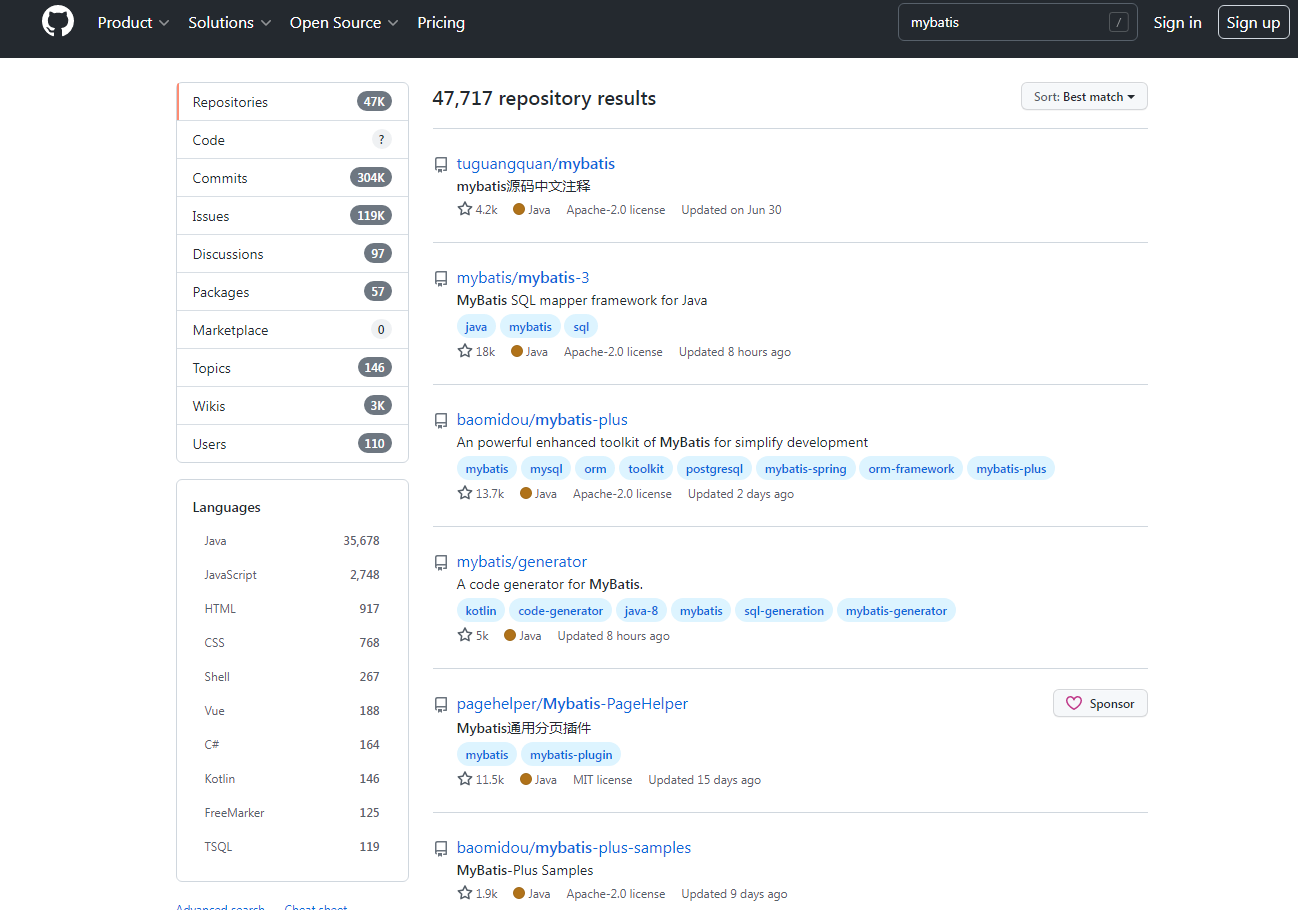
Task: Click the Sign up button
Action: click(1253, 22)
